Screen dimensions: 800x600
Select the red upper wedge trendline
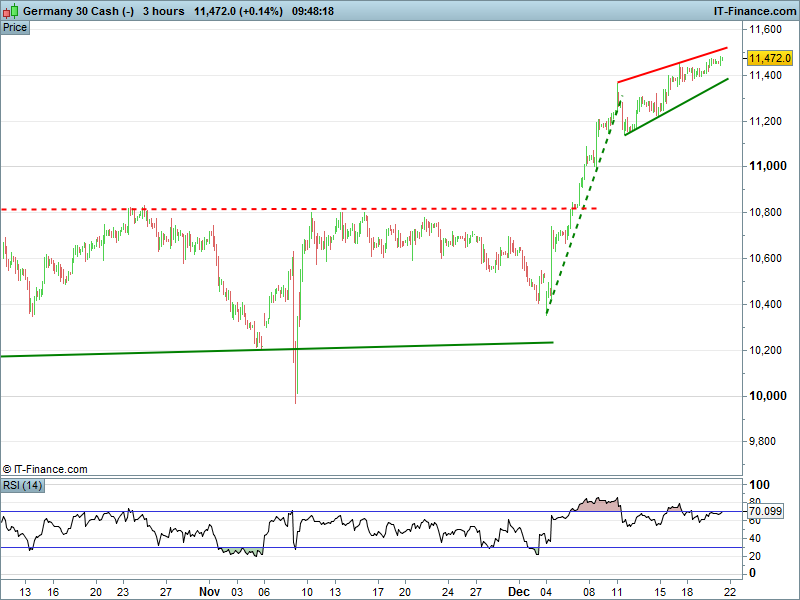pos(672,65)
